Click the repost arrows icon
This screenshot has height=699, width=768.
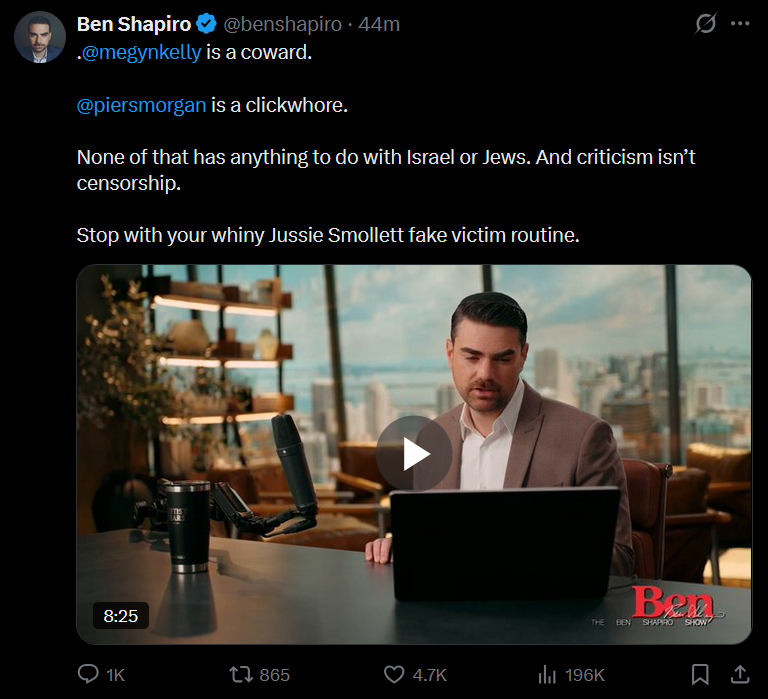(x=241, y=675)
